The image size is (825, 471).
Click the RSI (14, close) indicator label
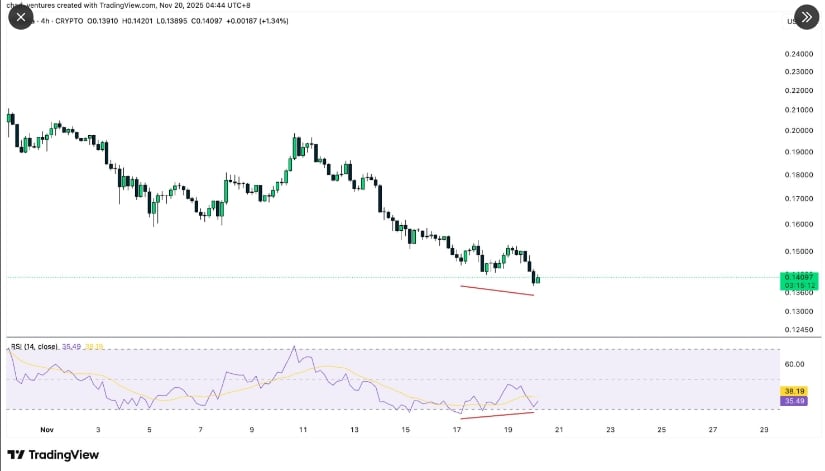32,347
